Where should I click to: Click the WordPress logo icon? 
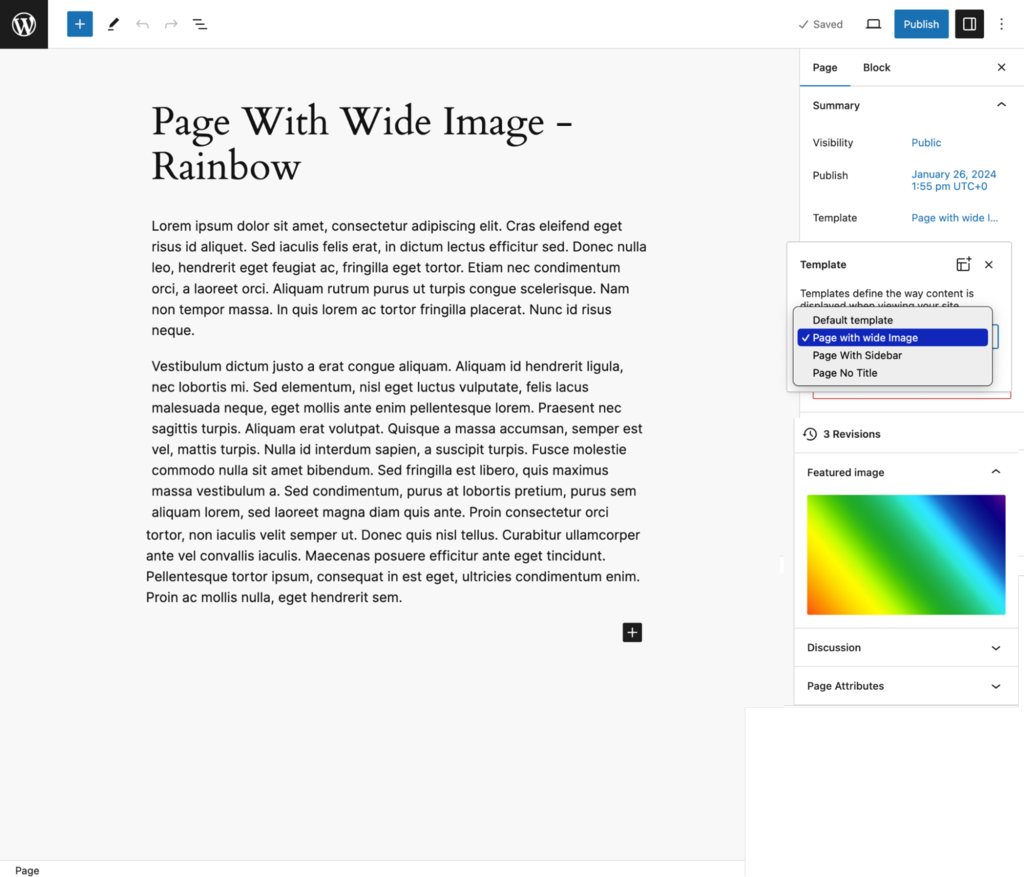pyautogui.click(x=24, y=24)
